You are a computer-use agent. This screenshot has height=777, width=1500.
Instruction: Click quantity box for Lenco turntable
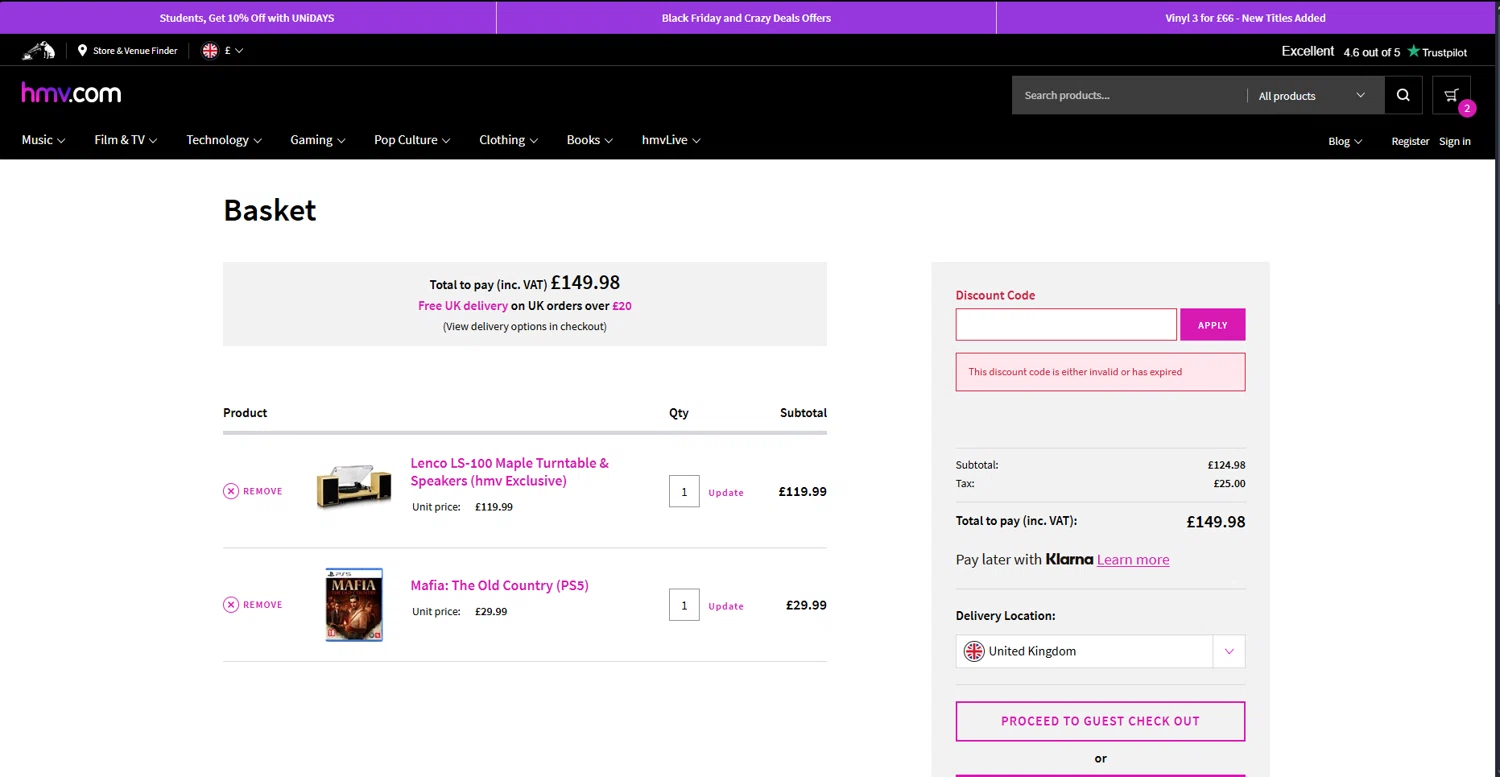pyautogui.click(x=684, y=491)
